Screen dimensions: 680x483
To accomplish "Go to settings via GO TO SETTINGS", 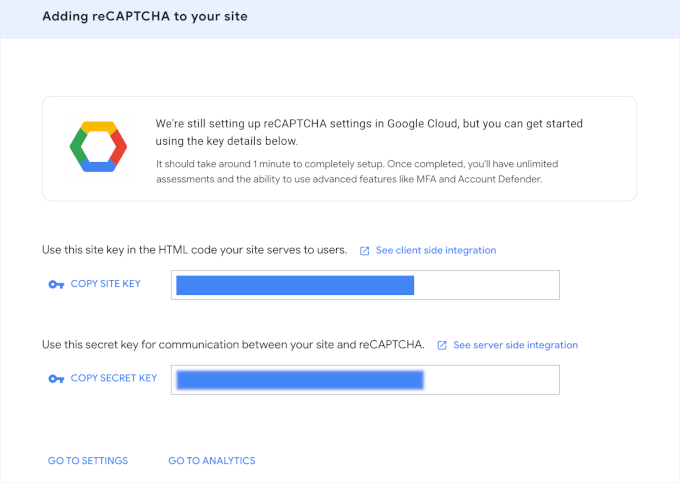I will [x=88, y=461].
